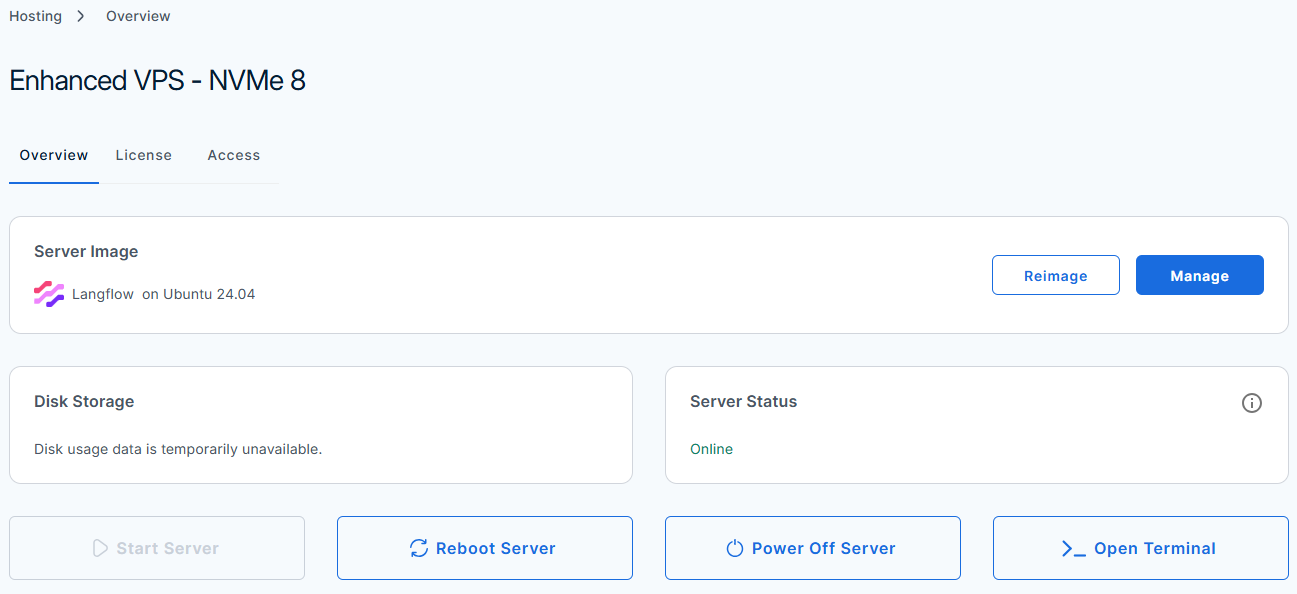1297x594 pixels.
Task: Click the 'Server Status' card title
Action: click(x=744, y=401)
